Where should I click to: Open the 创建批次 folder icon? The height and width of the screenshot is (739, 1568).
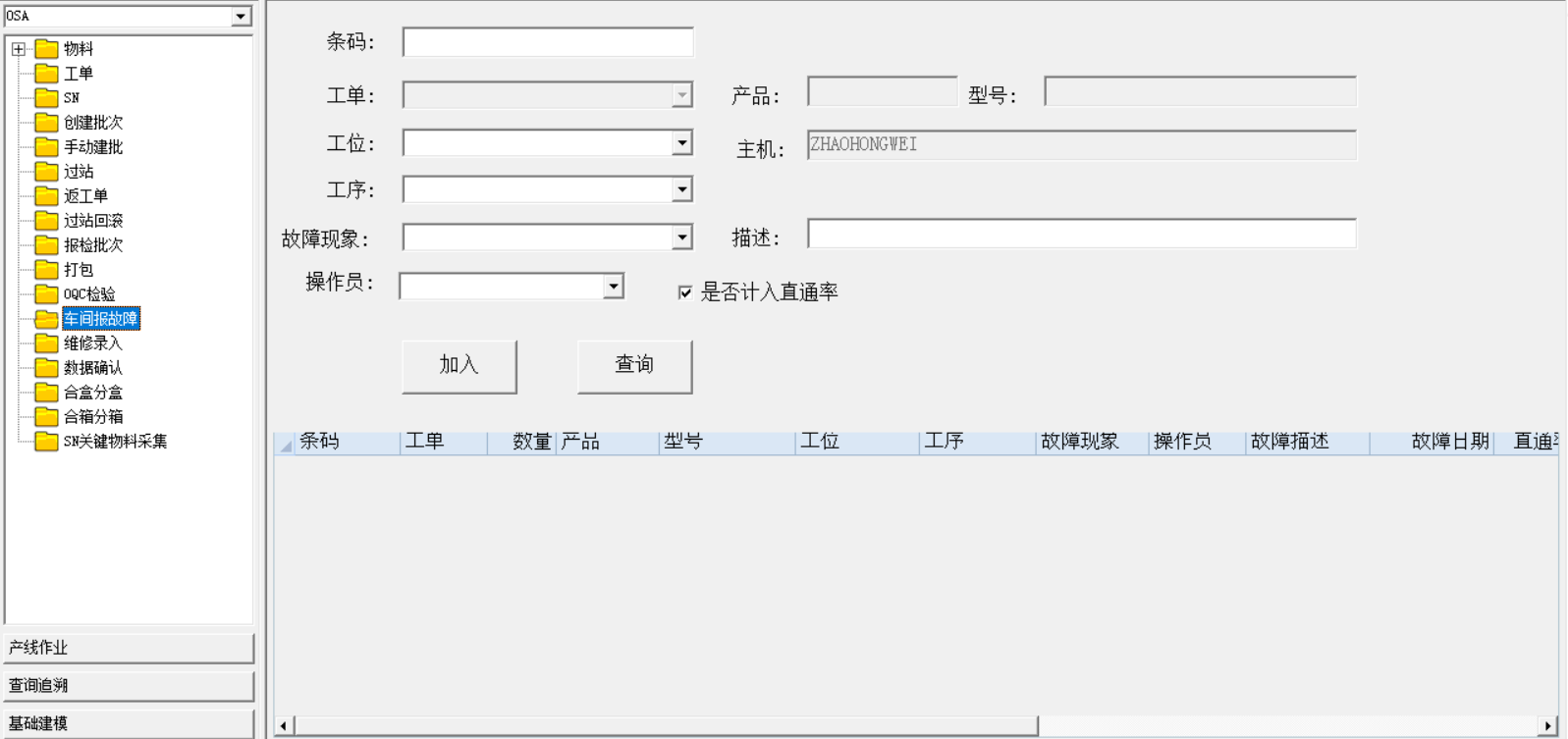coord(46,123)
